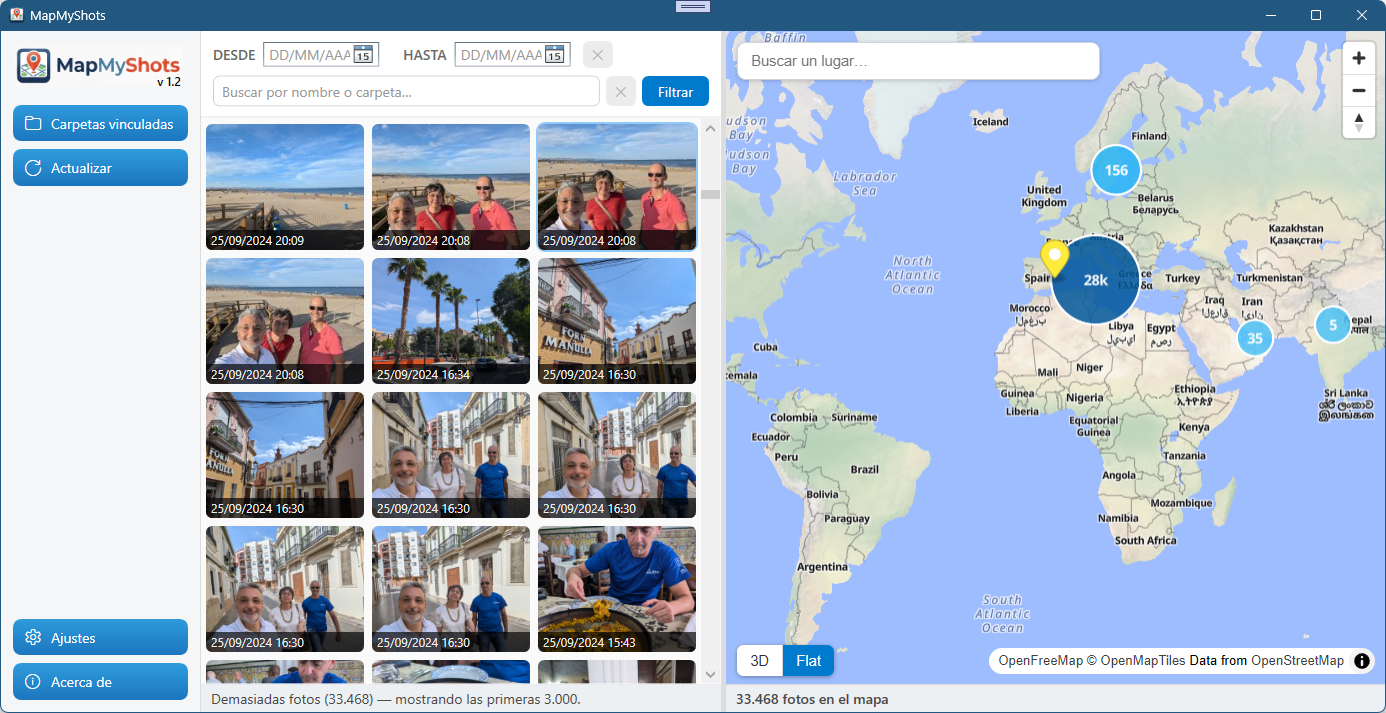The image size is (1386, 713).
Task: Click the Buscar por nombre o carpeta field
Action: coord(406,92)
